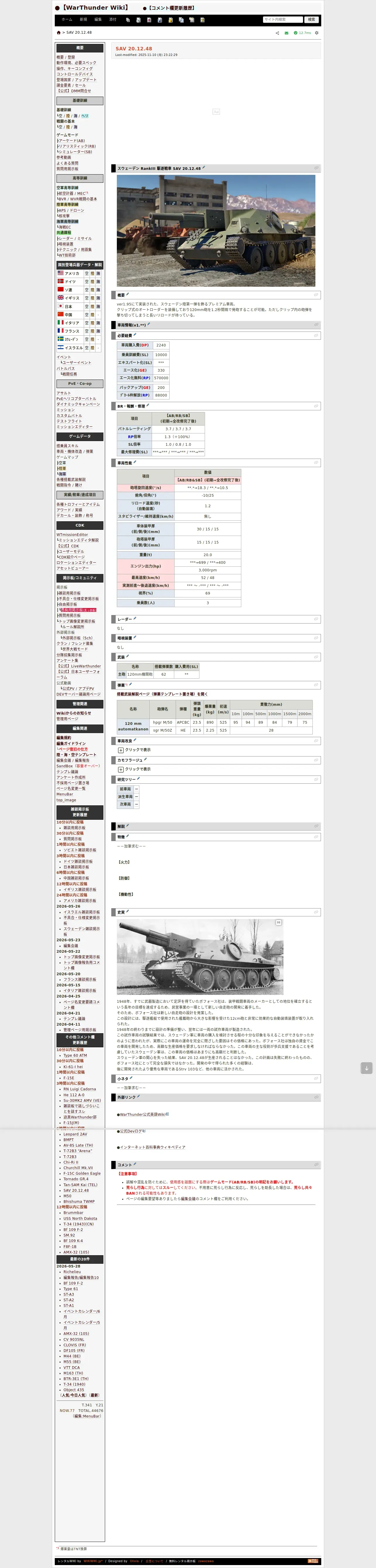Click the 海 cell in the イタリア row
376x1568 pixels.
click(x=99, y=323)
